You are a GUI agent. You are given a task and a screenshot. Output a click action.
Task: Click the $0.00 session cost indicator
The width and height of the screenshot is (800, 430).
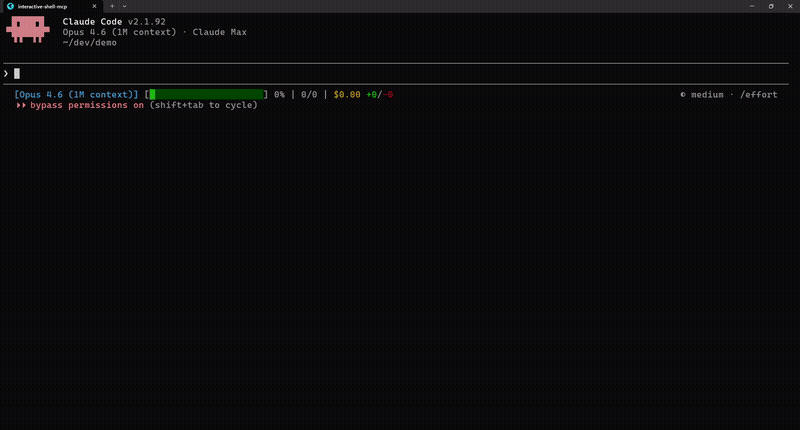[x=347, y=95]
